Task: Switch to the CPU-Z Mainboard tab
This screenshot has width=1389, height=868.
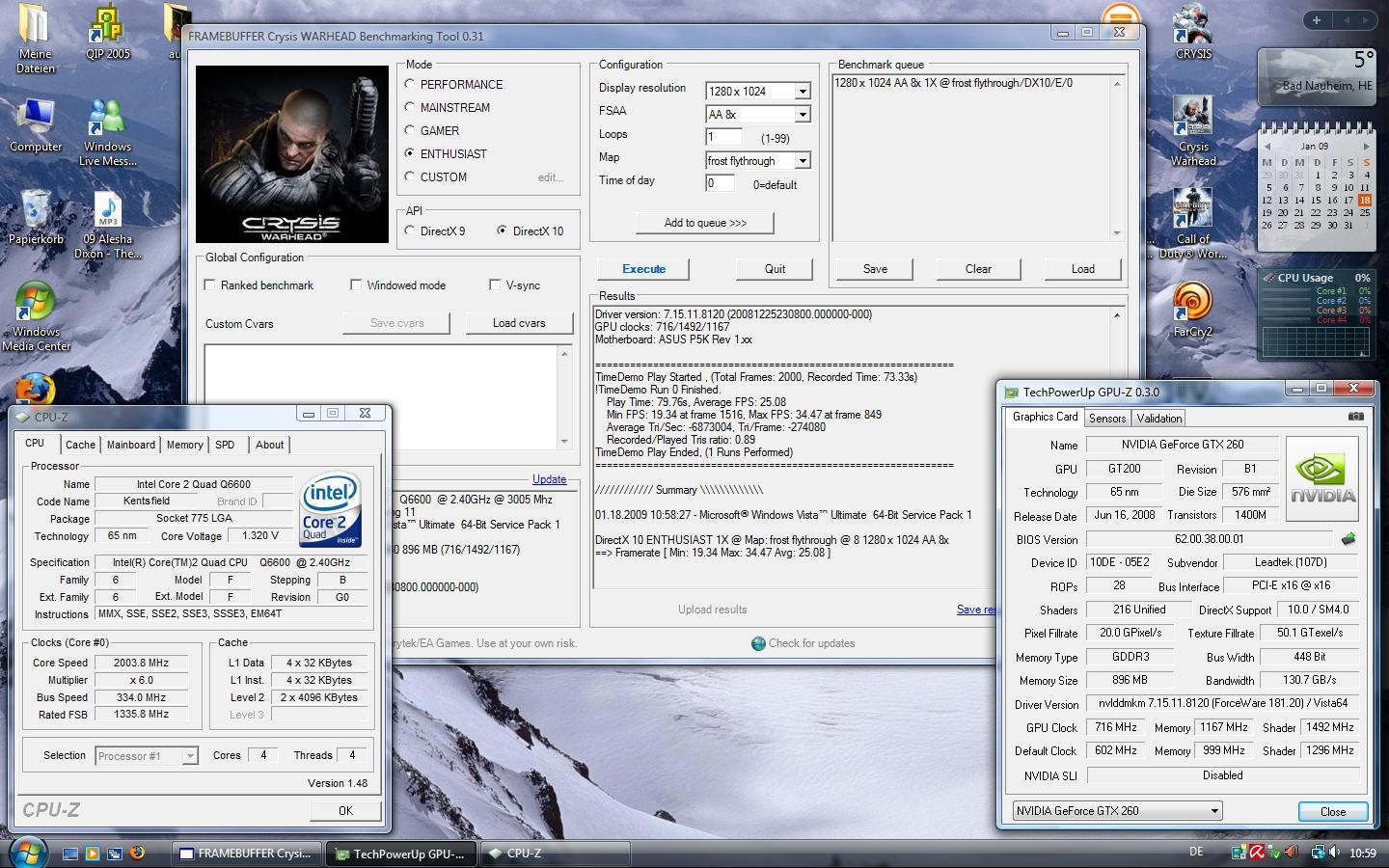Action: tap(131, 445)
